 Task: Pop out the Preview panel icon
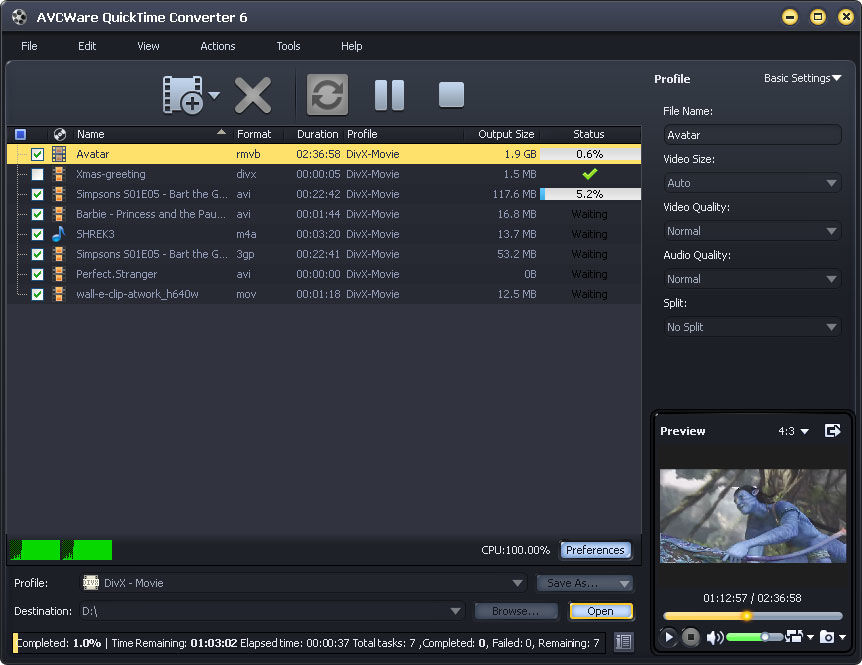pos(832,430)
